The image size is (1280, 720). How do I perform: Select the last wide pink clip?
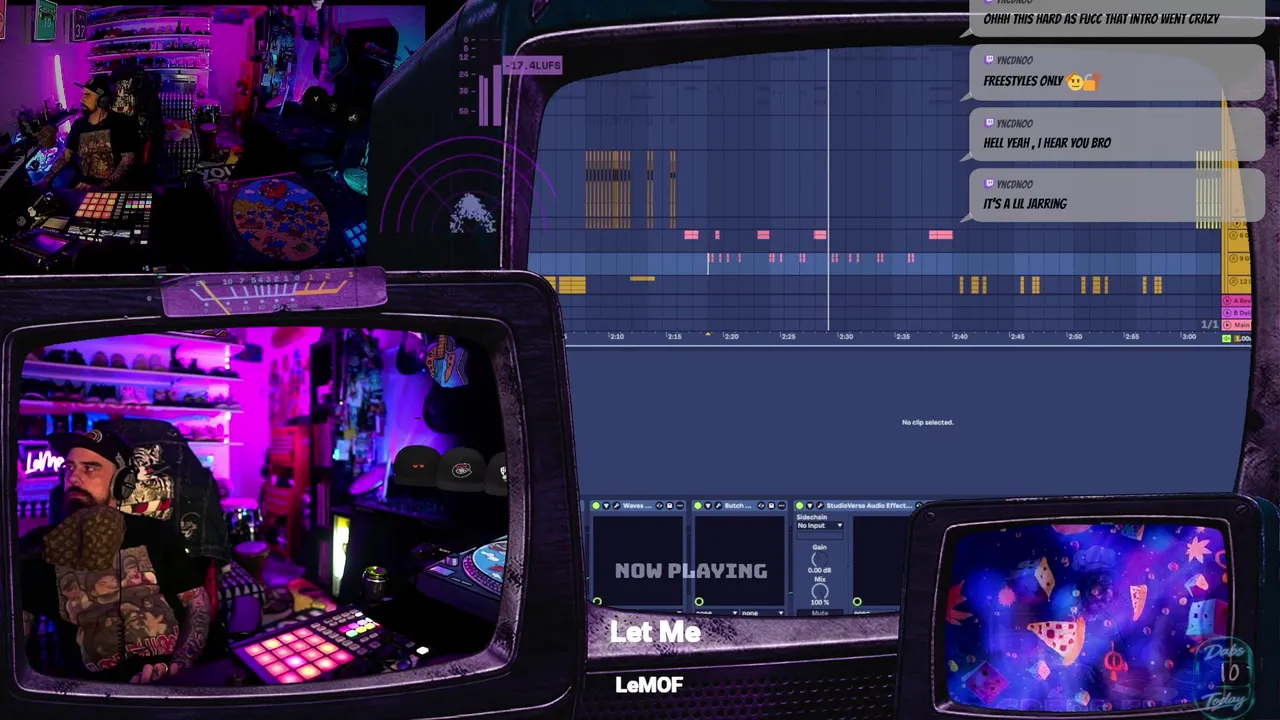[940, 235]
